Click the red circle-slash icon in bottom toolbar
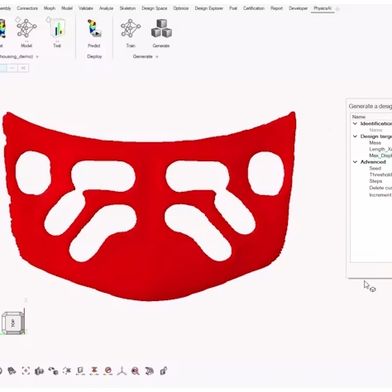Viewport: 392px width, 392px height. point(108,371)
